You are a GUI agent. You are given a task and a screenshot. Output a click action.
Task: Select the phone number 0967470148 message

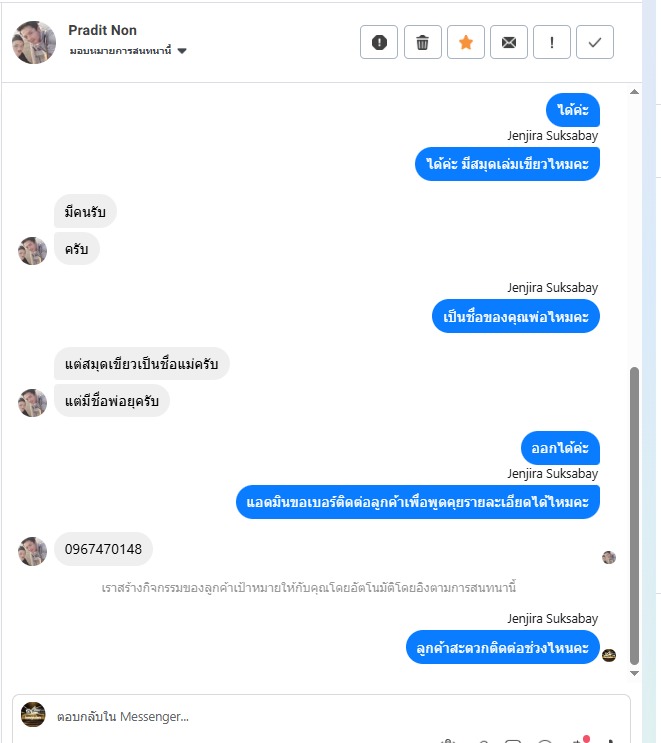click(x=103, y=549)
